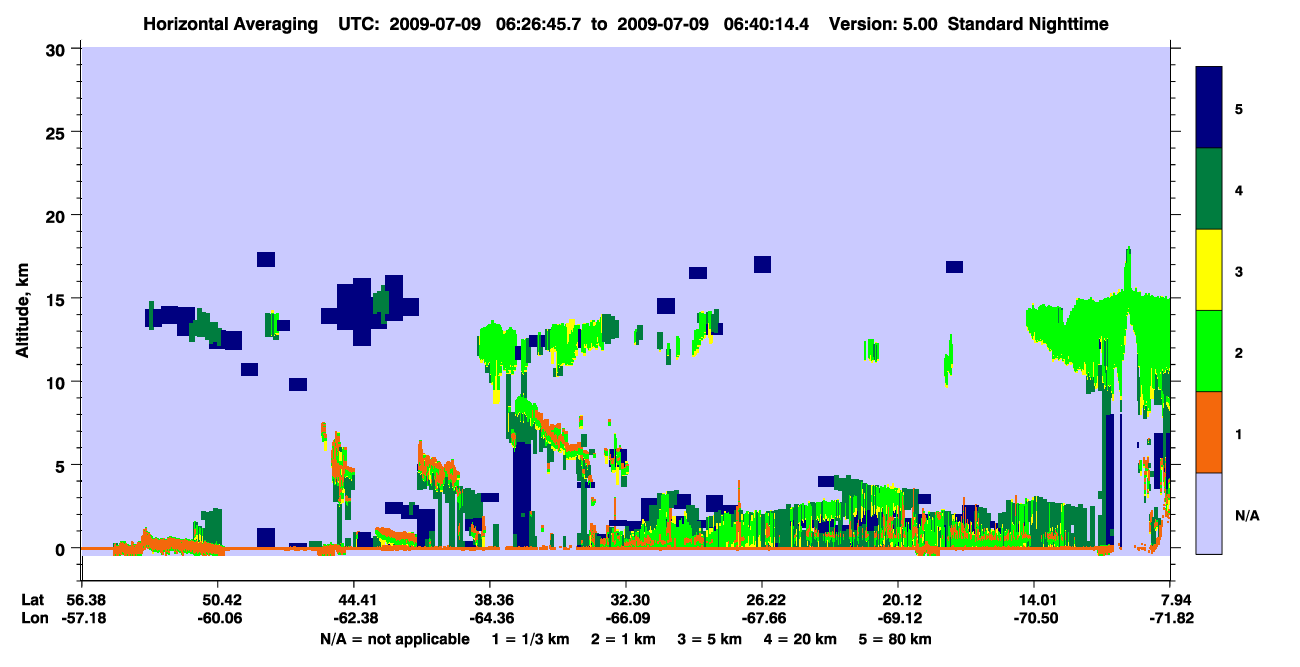Screen dimensions: 1300x667
Task: Click latitude value 26.22
Action: tap(762, 600)
